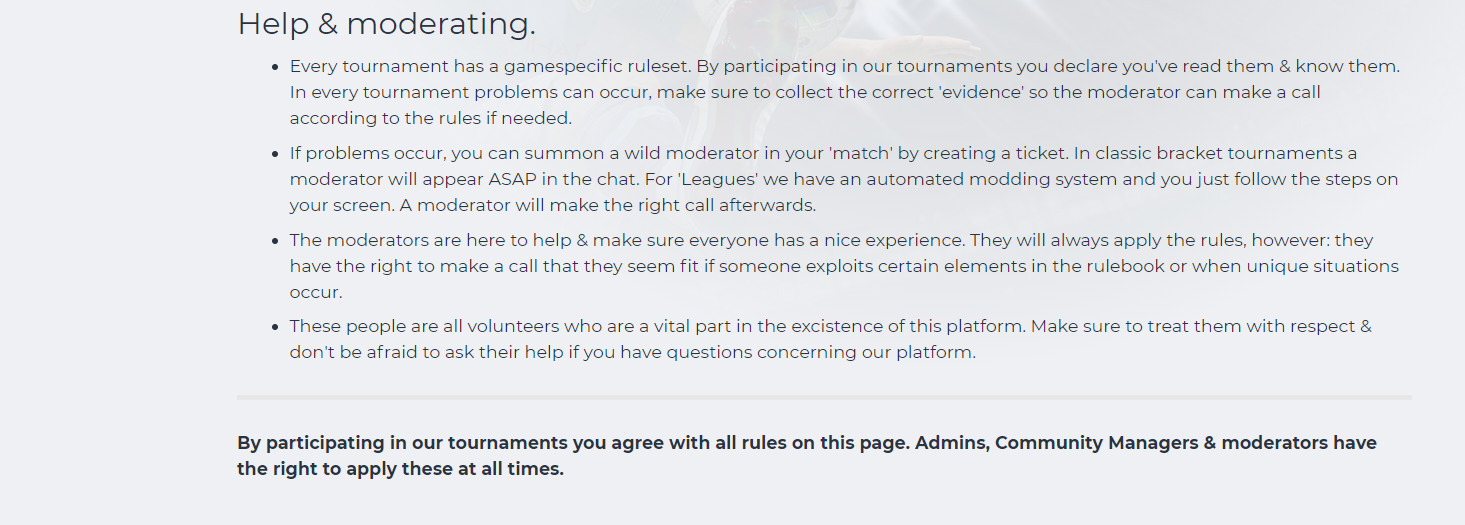Click the bullet marker before 'These people are all volunteers'
Image resolution: width=1465 pixels, height=525 pixels.
pyautogui.click(x=275, y=327)
